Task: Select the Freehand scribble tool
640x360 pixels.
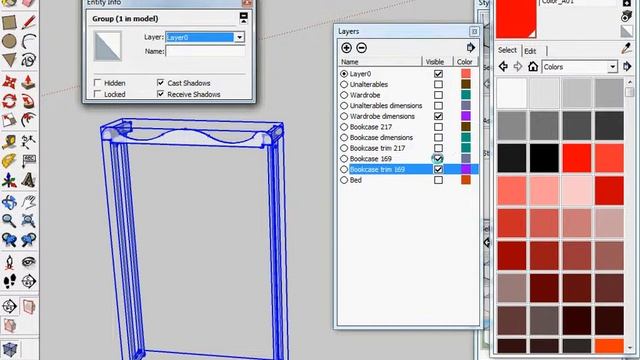Action: (x=28, y=60)
